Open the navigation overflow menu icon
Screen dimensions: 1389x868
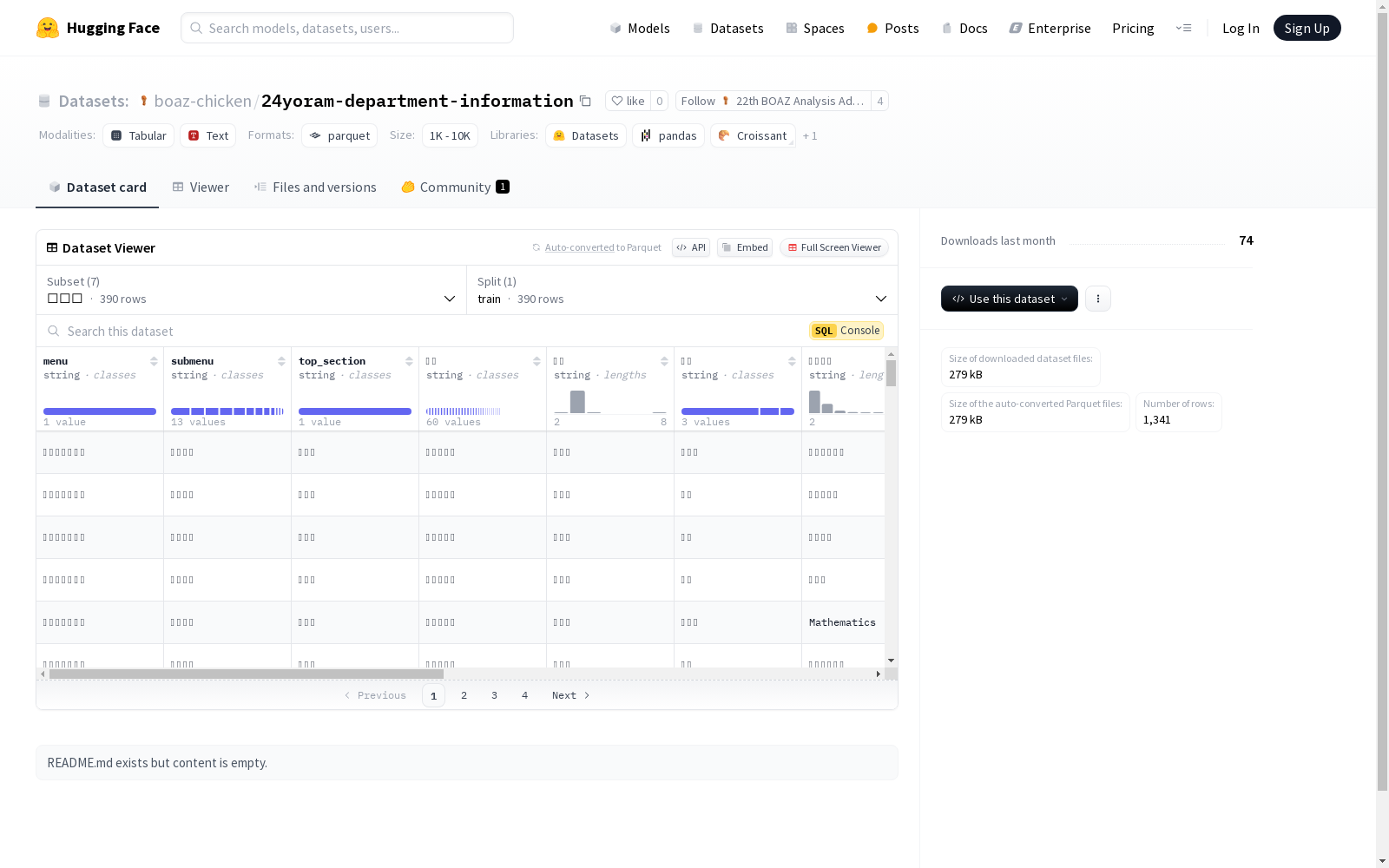[x=1183, y=28]
